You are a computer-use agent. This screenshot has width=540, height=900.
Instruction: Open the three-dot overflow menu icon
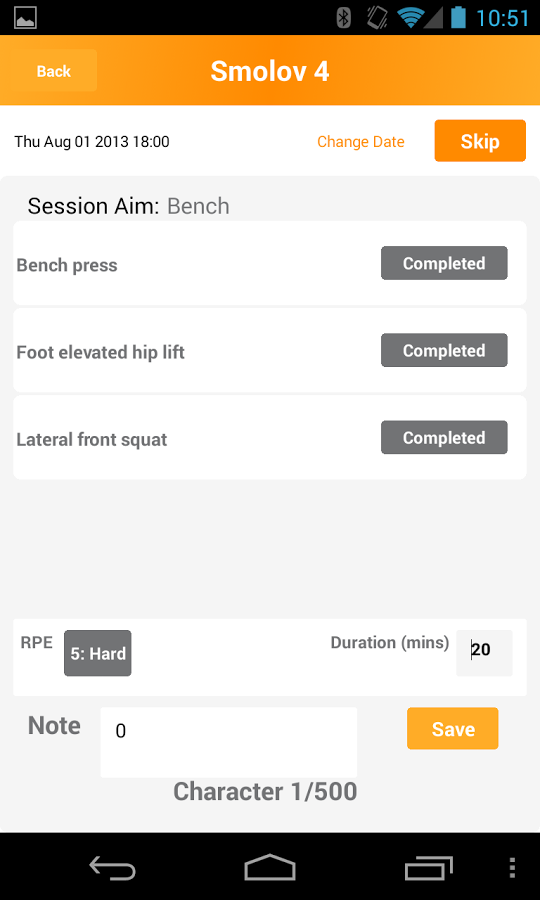pos(512,868)
